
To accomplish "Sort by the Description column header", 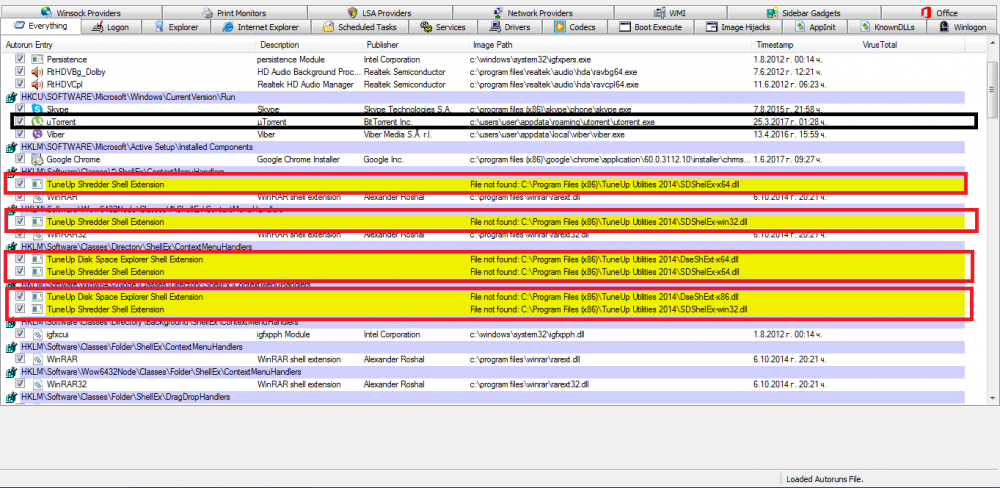I will [309, 45].
